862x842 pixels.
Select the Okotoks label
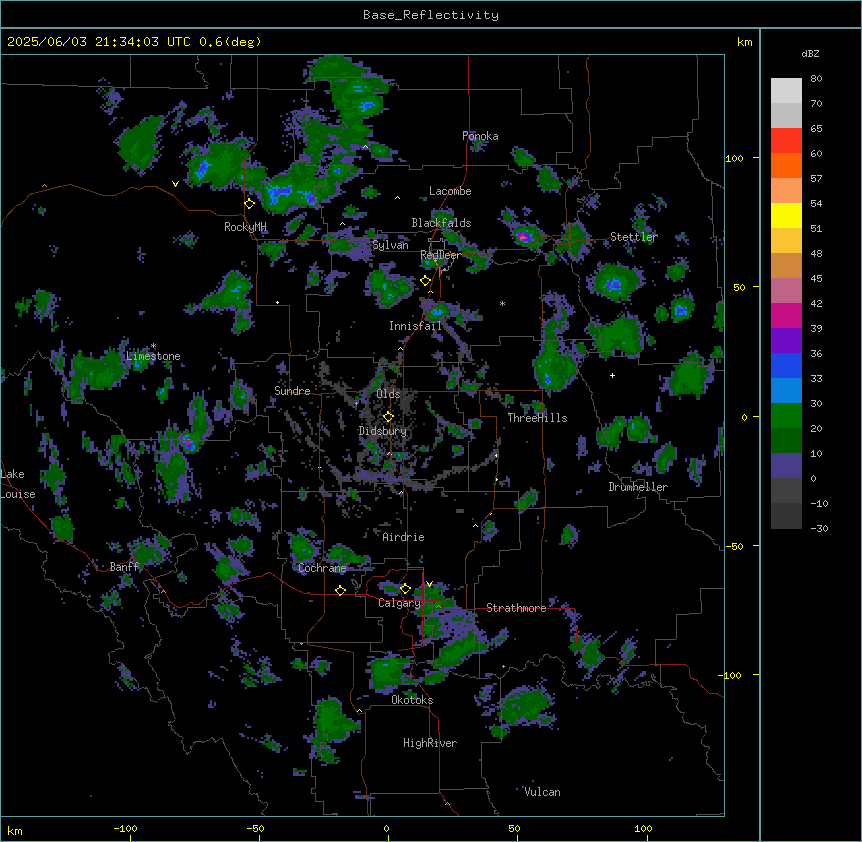pyautogui.click(x=412, y=700)
